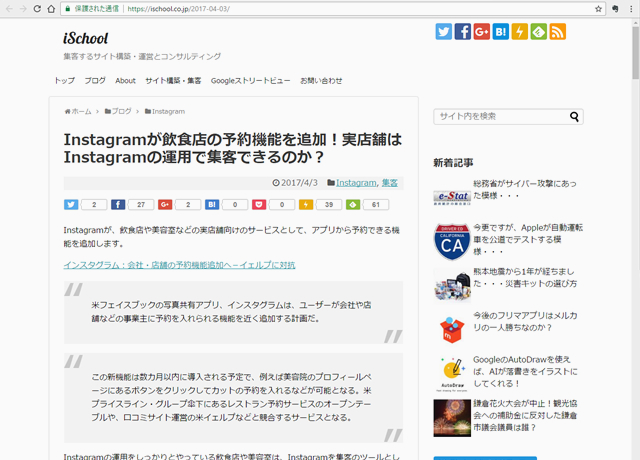Share article via Hatena bookmark button

point(212,204)
